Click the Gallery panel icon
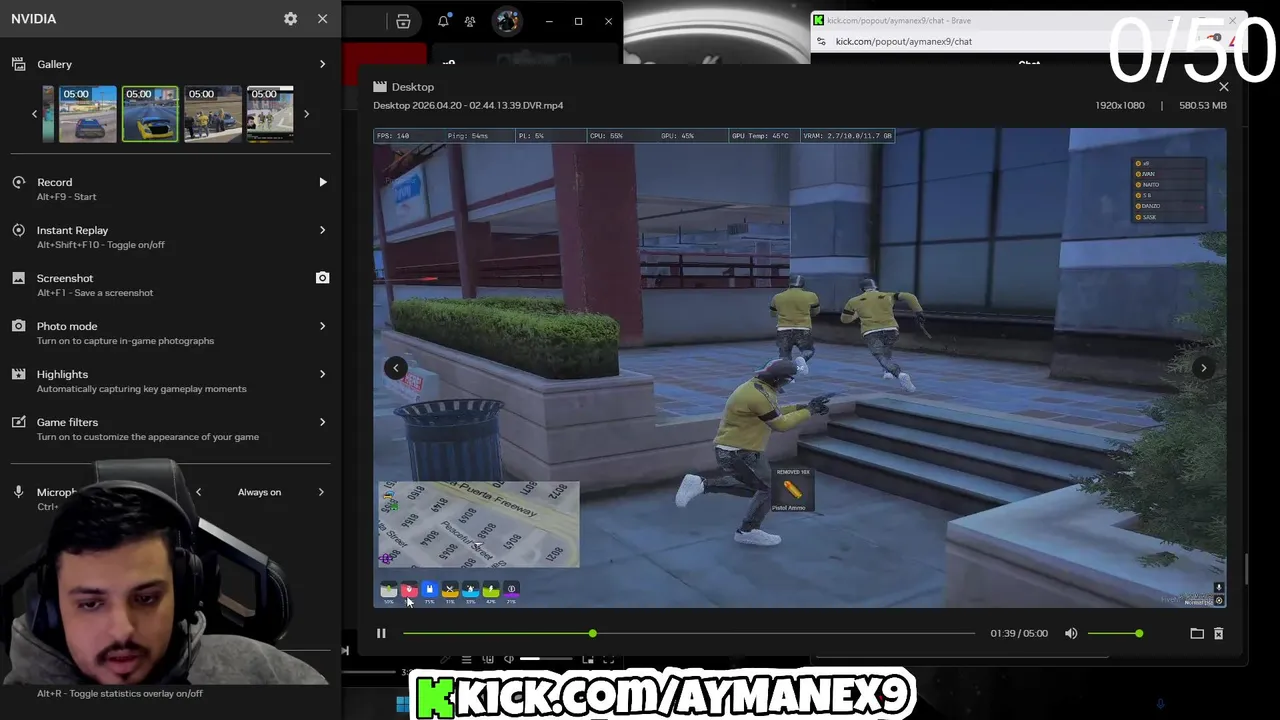This screenshot has height=720, width=1280. [18, 64]
